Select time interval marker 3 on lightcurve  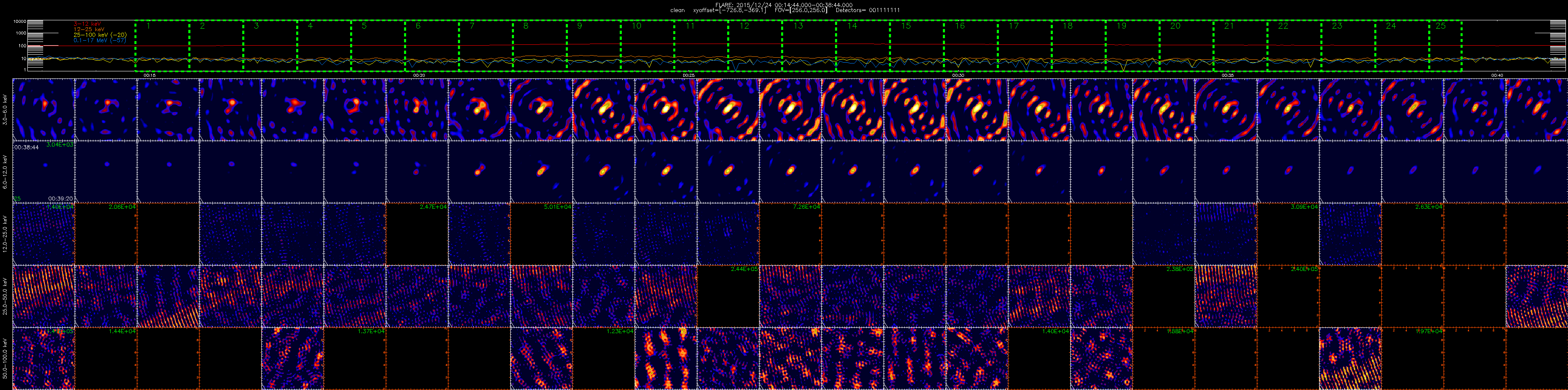(256, 26)
